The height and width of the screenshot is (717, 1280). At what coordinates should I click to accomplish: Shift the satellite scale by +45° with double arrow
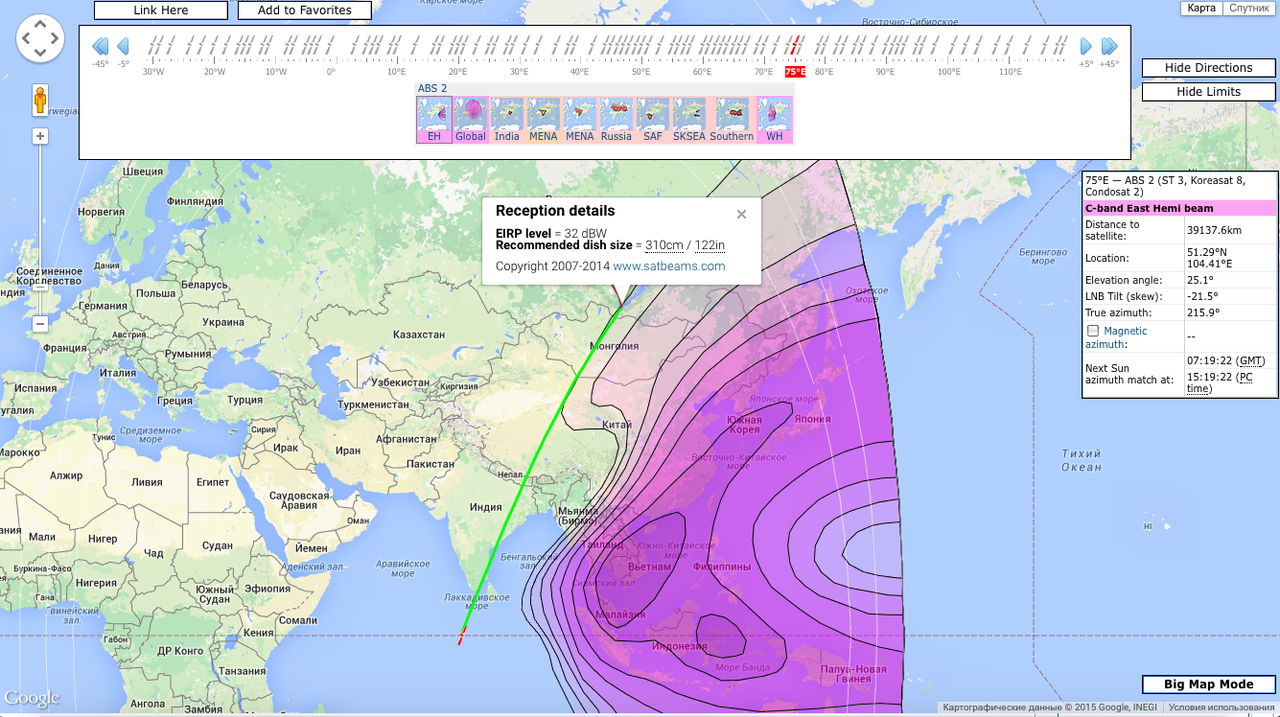[1109, 46]
